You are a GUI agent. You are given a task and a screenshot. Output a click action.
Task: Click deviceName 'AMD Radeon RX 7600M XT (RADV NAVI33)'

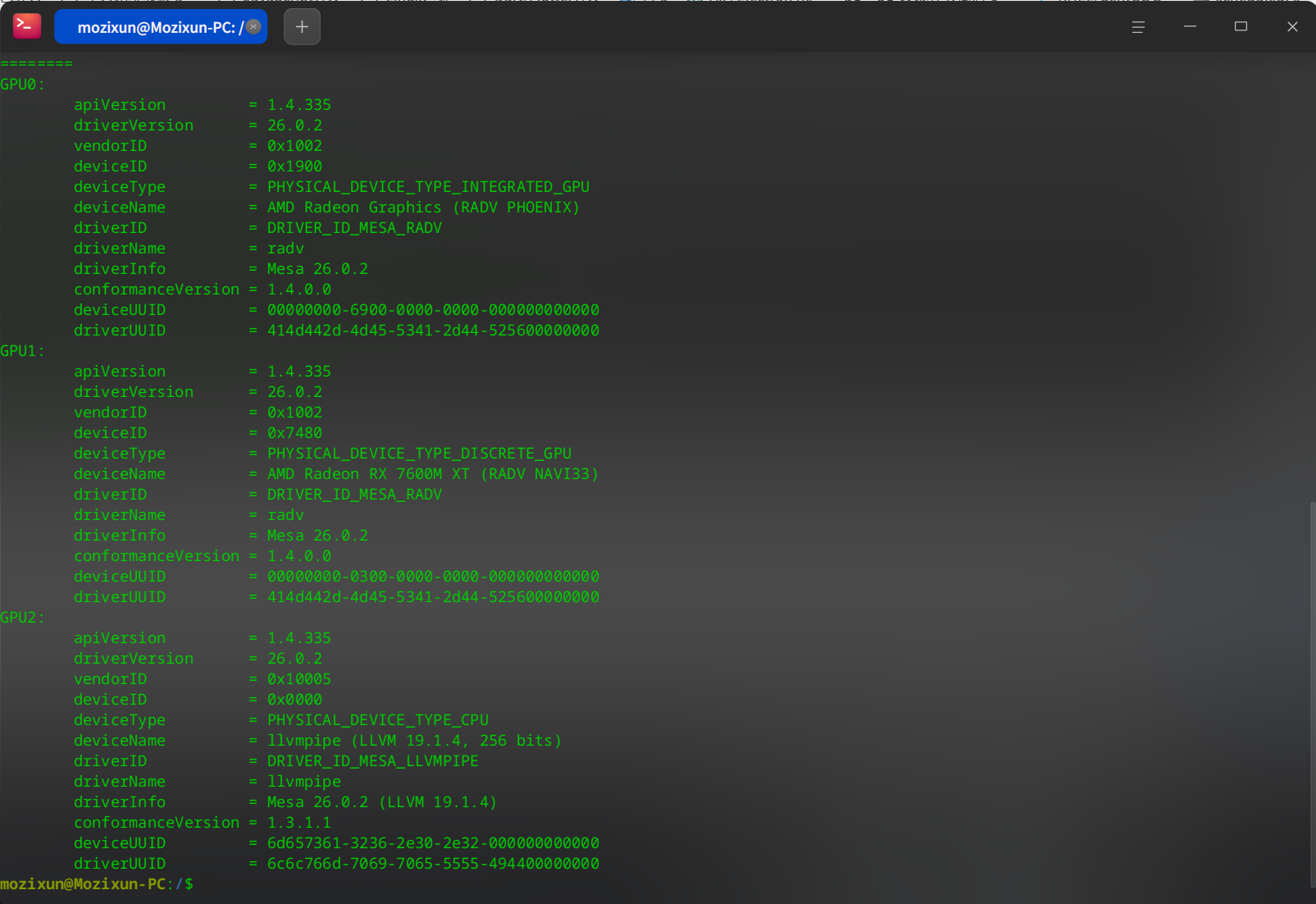(433, 474)
